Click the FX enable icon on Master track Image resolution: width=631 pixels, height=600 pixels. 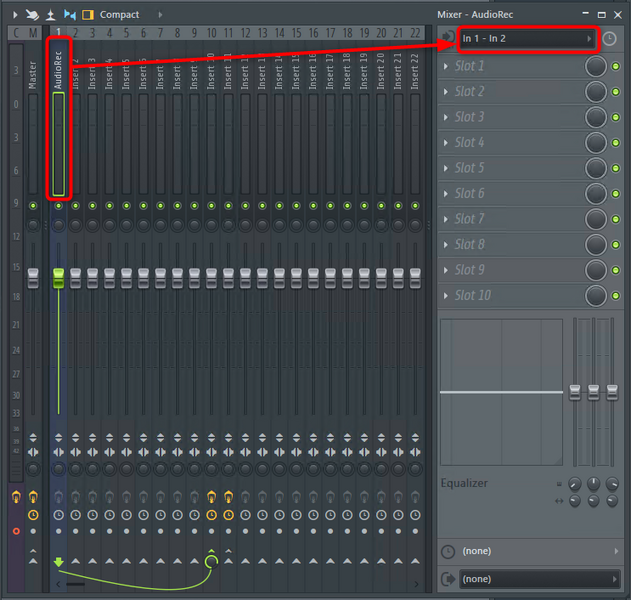click(33, 497)
